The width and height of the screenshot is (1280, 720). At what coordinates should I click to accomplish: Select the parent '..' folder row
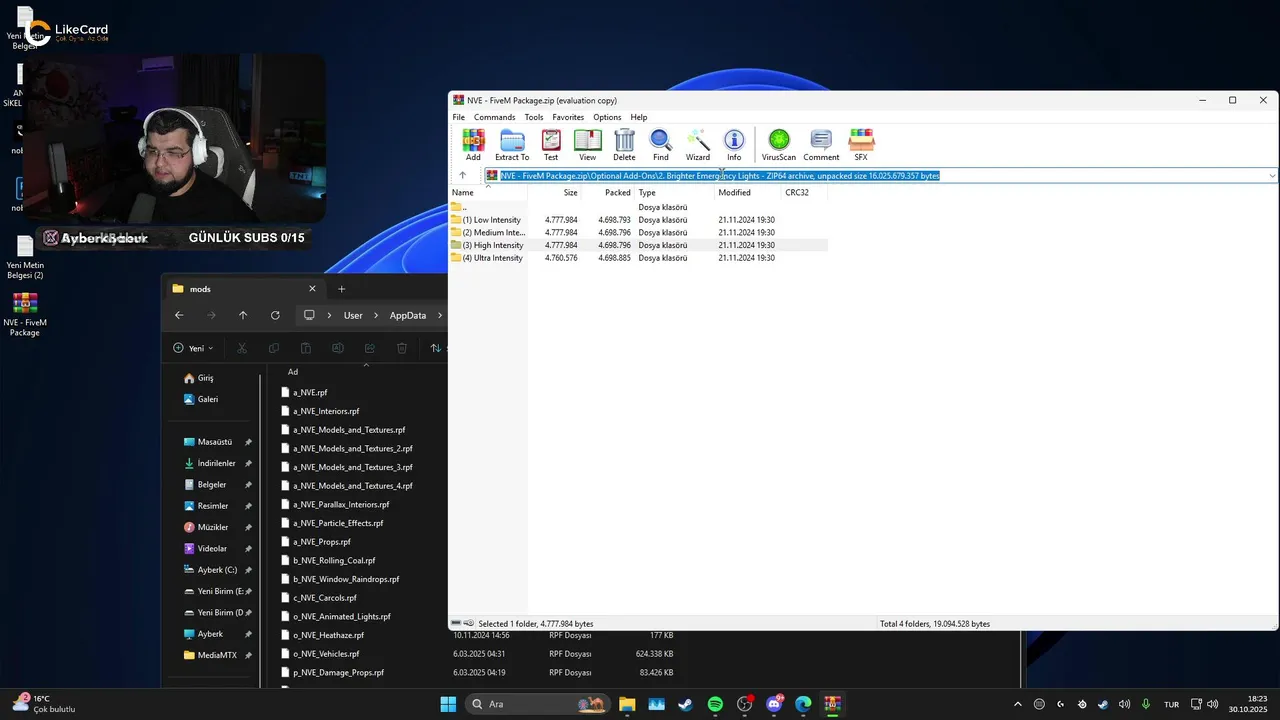click(x=638, y=207)
